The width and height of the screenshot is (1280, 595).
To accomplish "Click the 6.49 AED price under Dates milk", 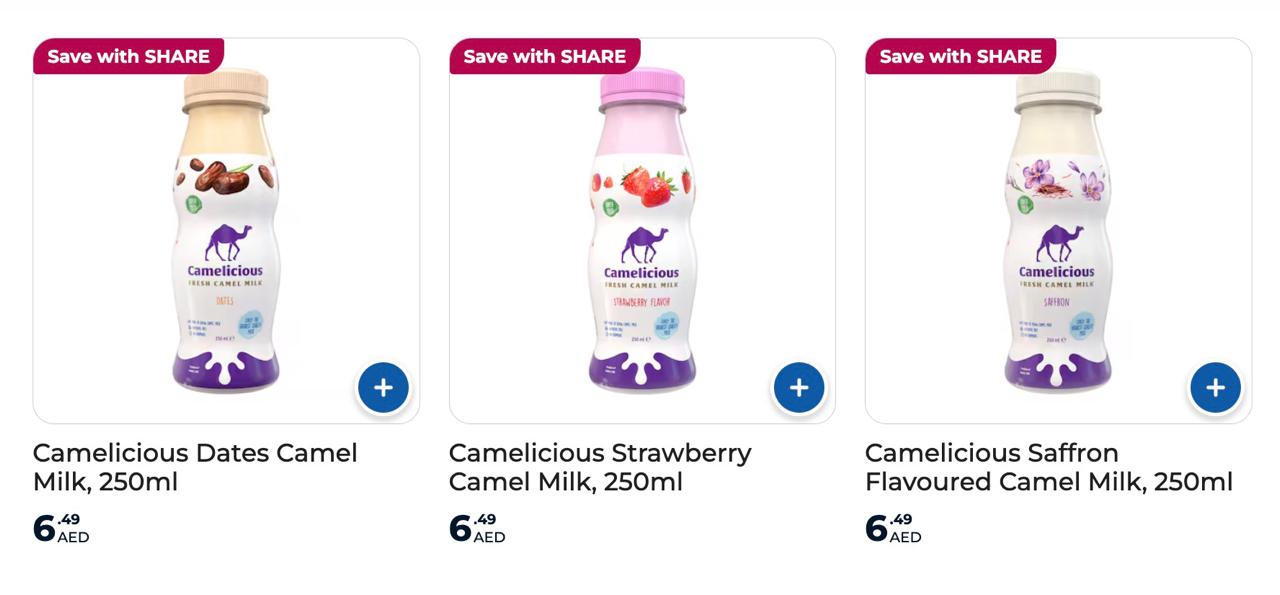I will [x=61, y=528].
